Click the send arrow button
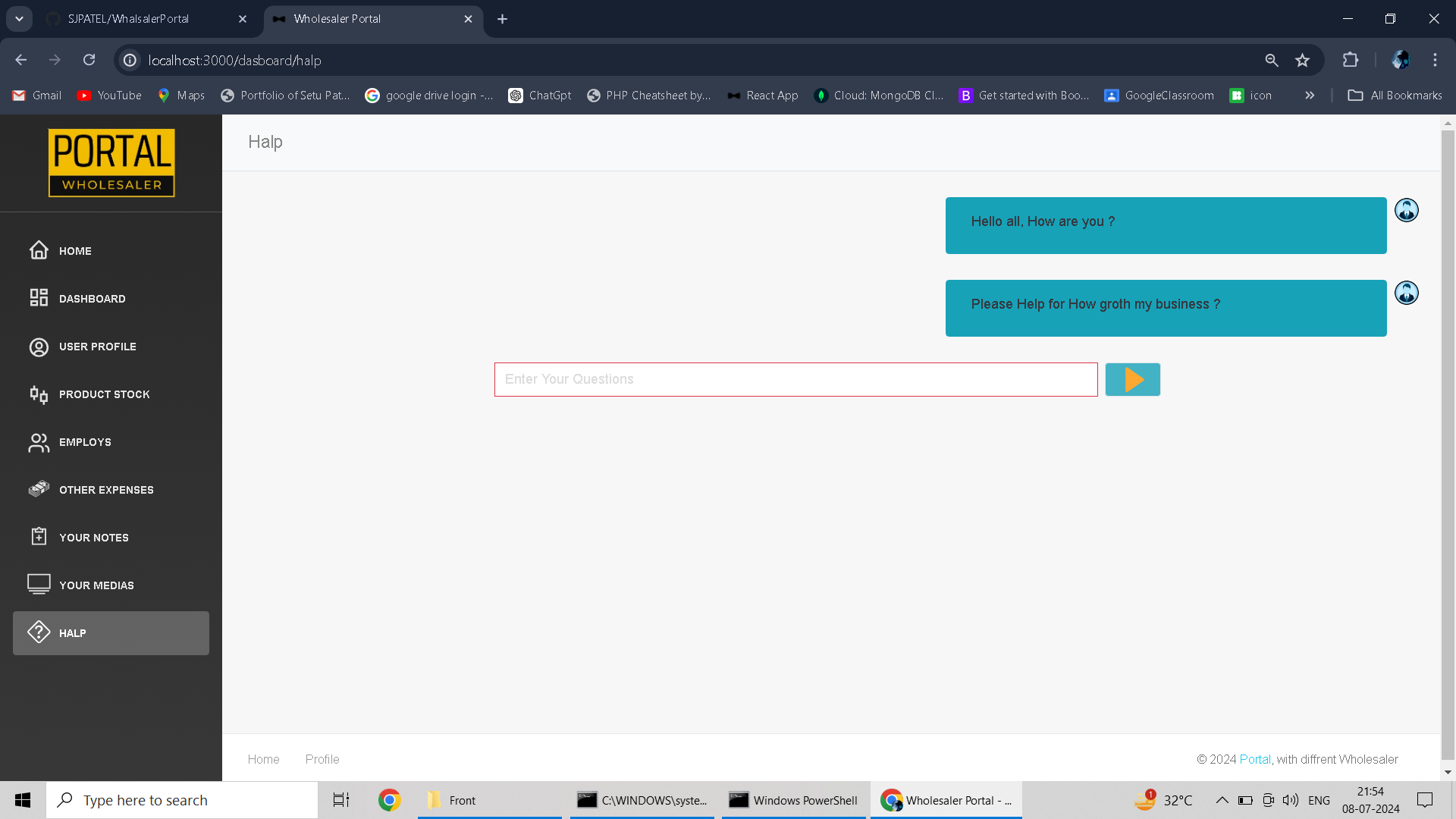Screen dimensions: 1456x819 [1132, 379]
